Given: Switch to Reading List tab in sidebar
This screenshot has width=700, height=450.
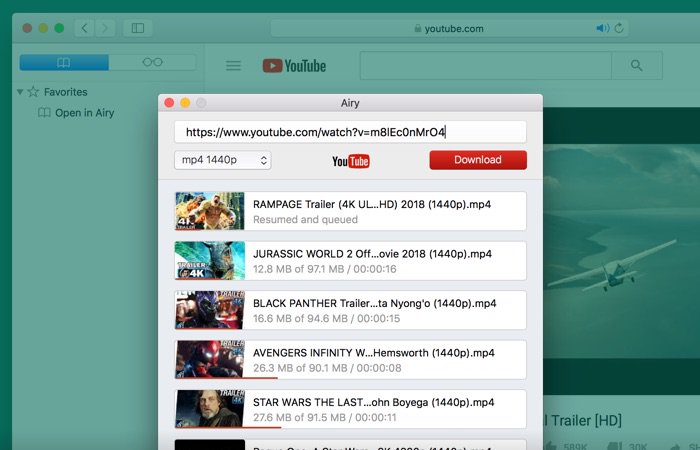Looking at the screenshot, I should (x=152, y=62).
